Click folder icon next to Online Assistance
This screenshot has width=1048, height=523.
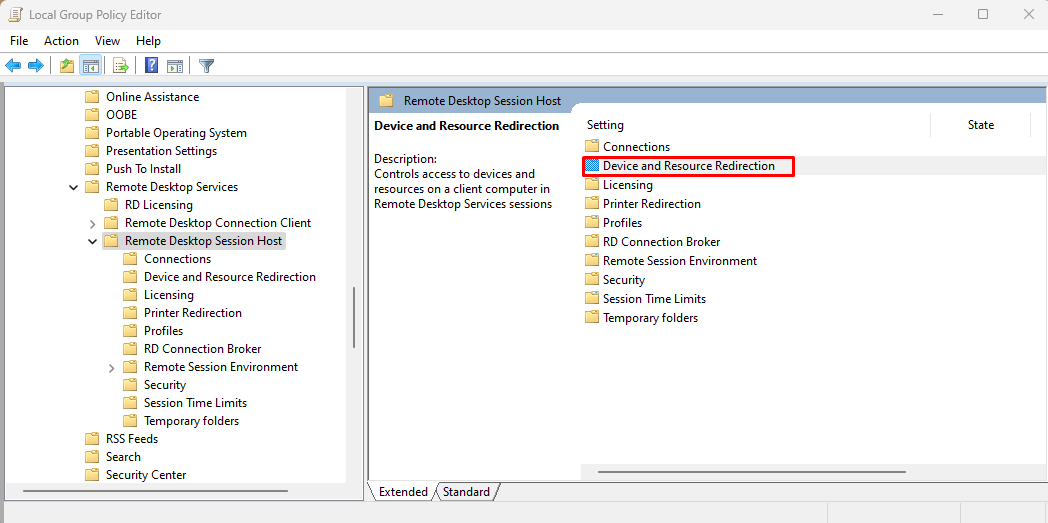tap(92, 97)
